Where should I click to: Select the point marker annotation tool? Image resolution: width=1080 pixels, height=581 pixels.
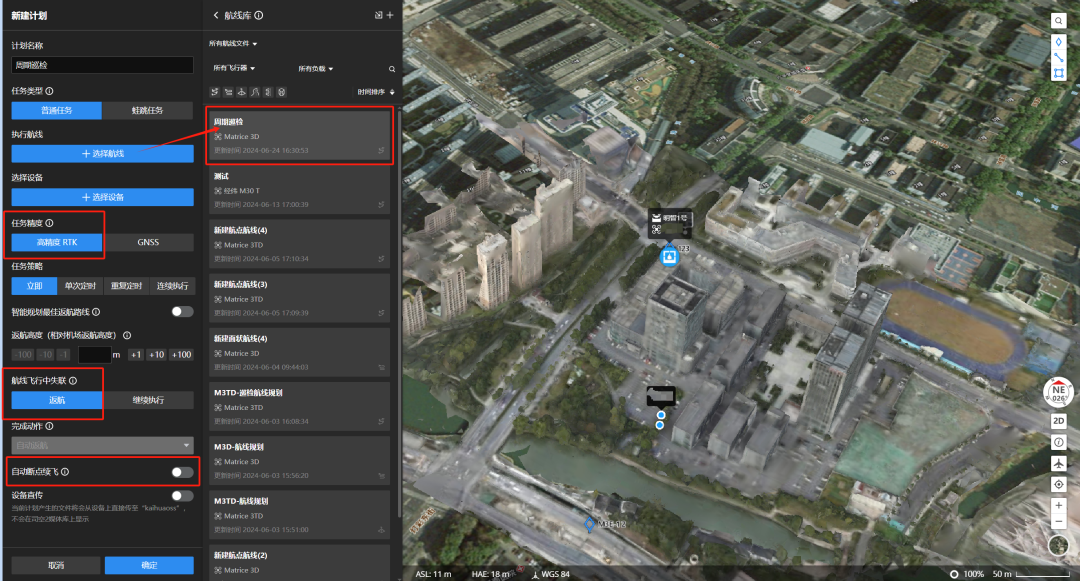click(x=1058, y=42)
